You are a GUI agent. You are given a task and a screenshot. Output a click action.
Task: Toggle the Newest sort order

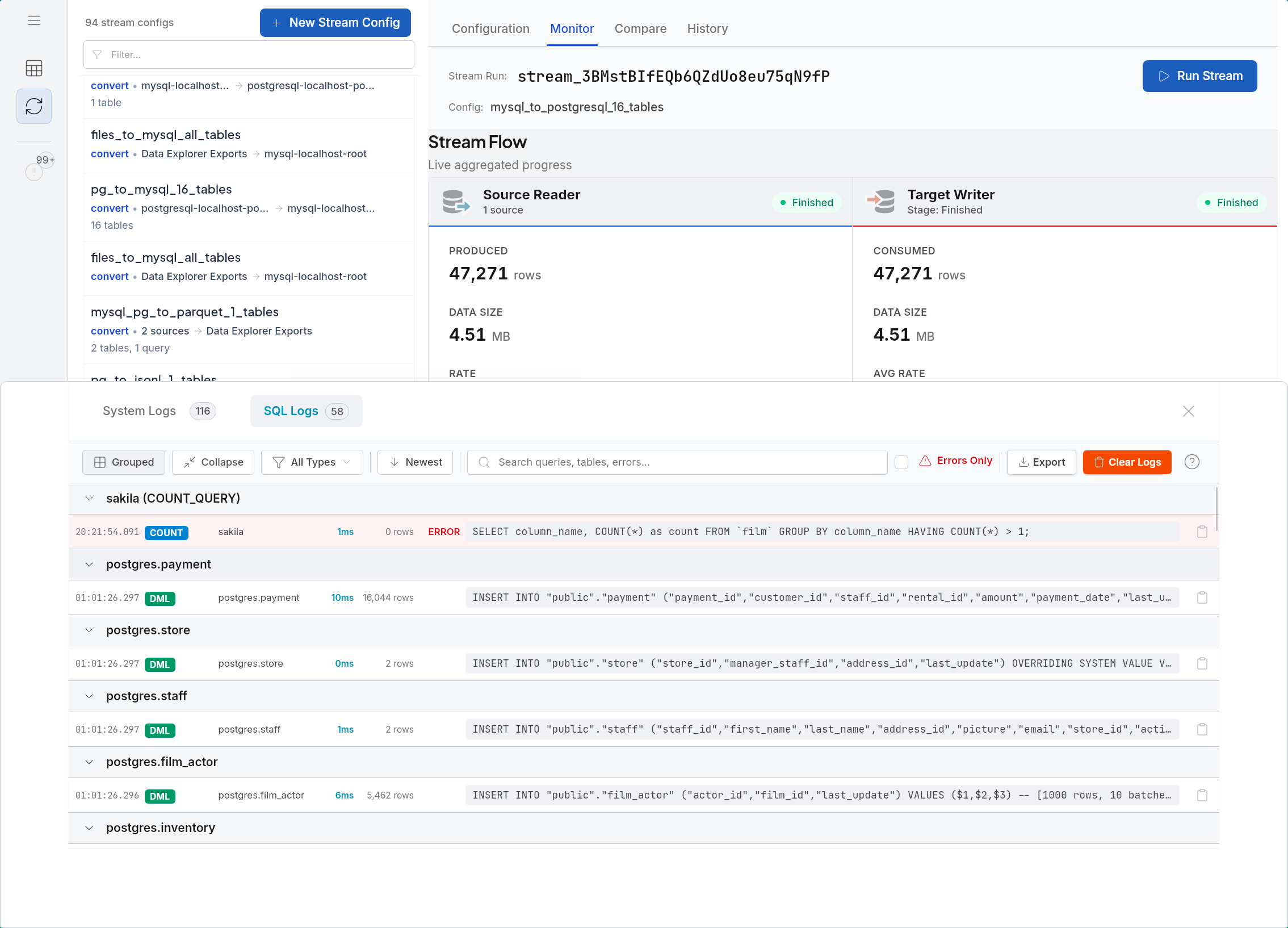(415, 462)
